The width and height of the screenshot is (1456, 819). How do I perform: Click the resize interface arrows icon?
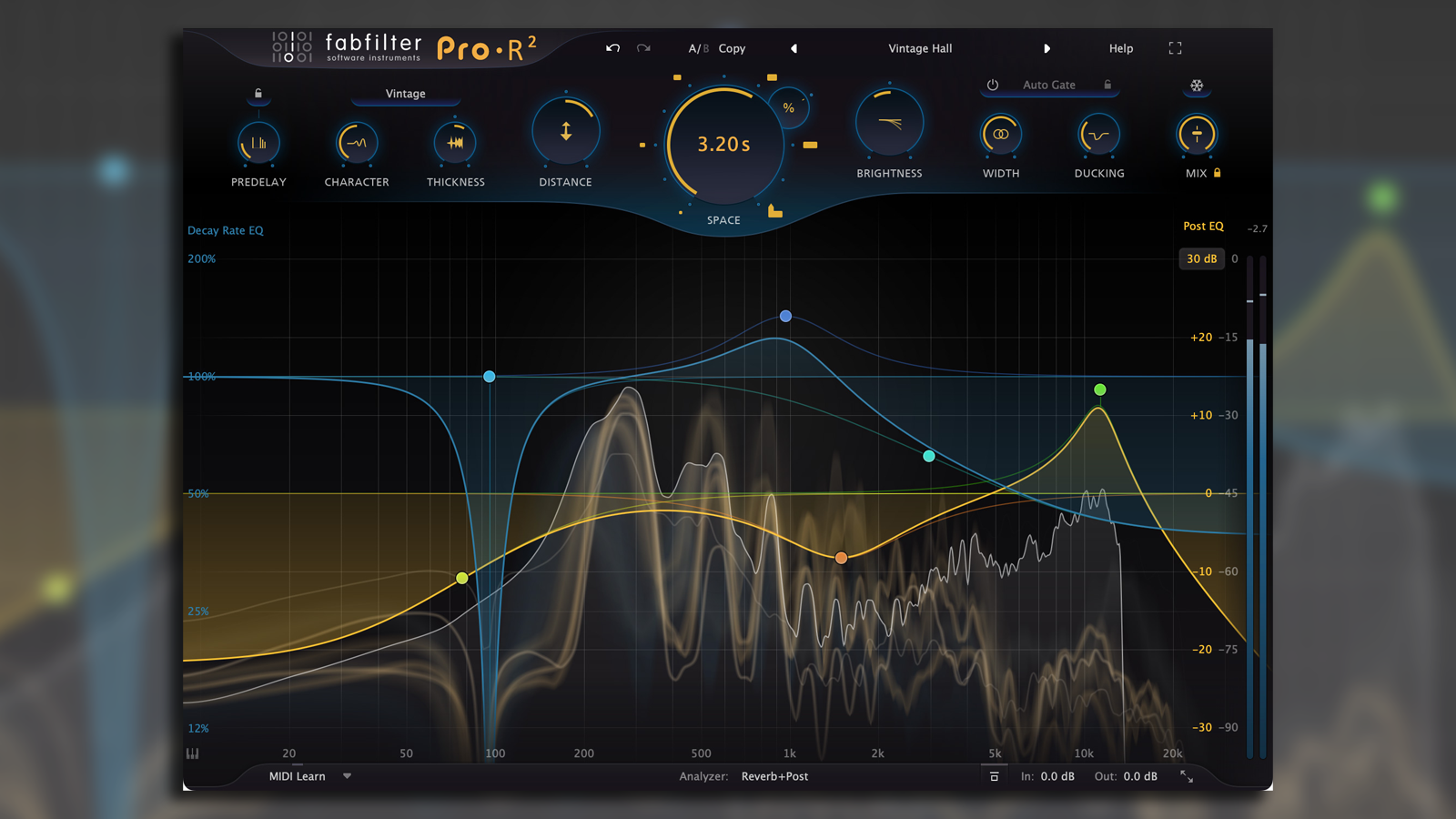(1187, 776)
